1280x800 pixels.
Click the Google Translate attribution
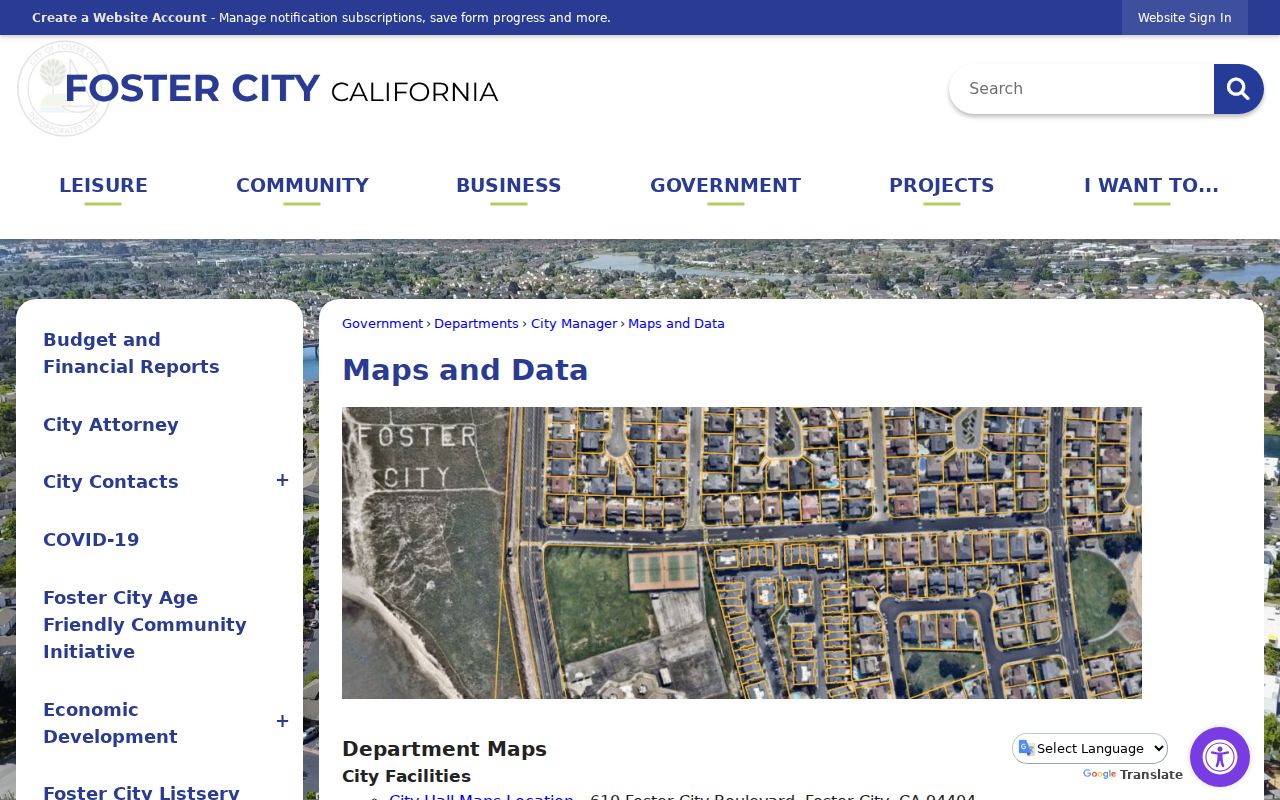tap(1133, 775)
